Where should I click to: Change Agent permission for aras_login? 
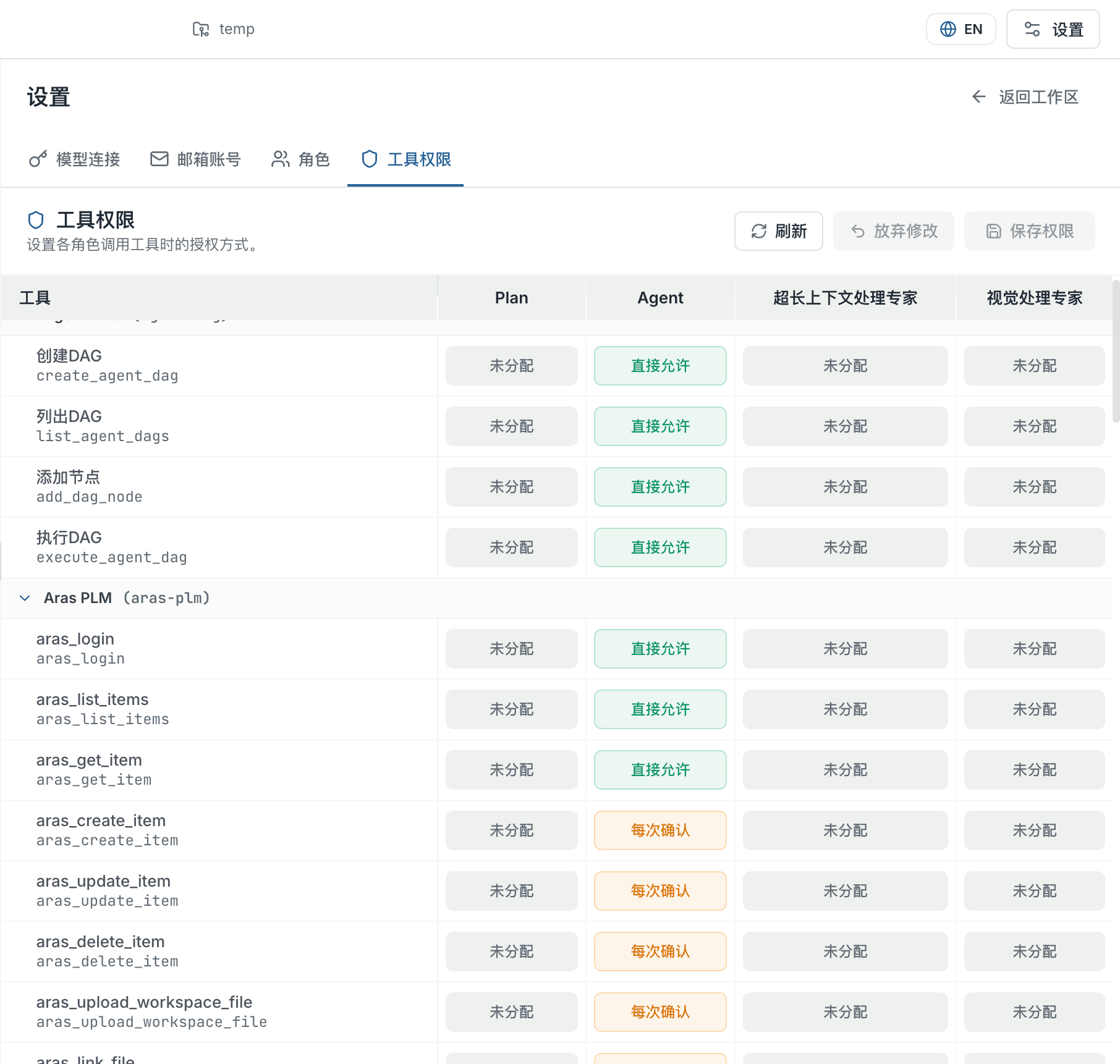pyautogui.click(x=660, y=649)
